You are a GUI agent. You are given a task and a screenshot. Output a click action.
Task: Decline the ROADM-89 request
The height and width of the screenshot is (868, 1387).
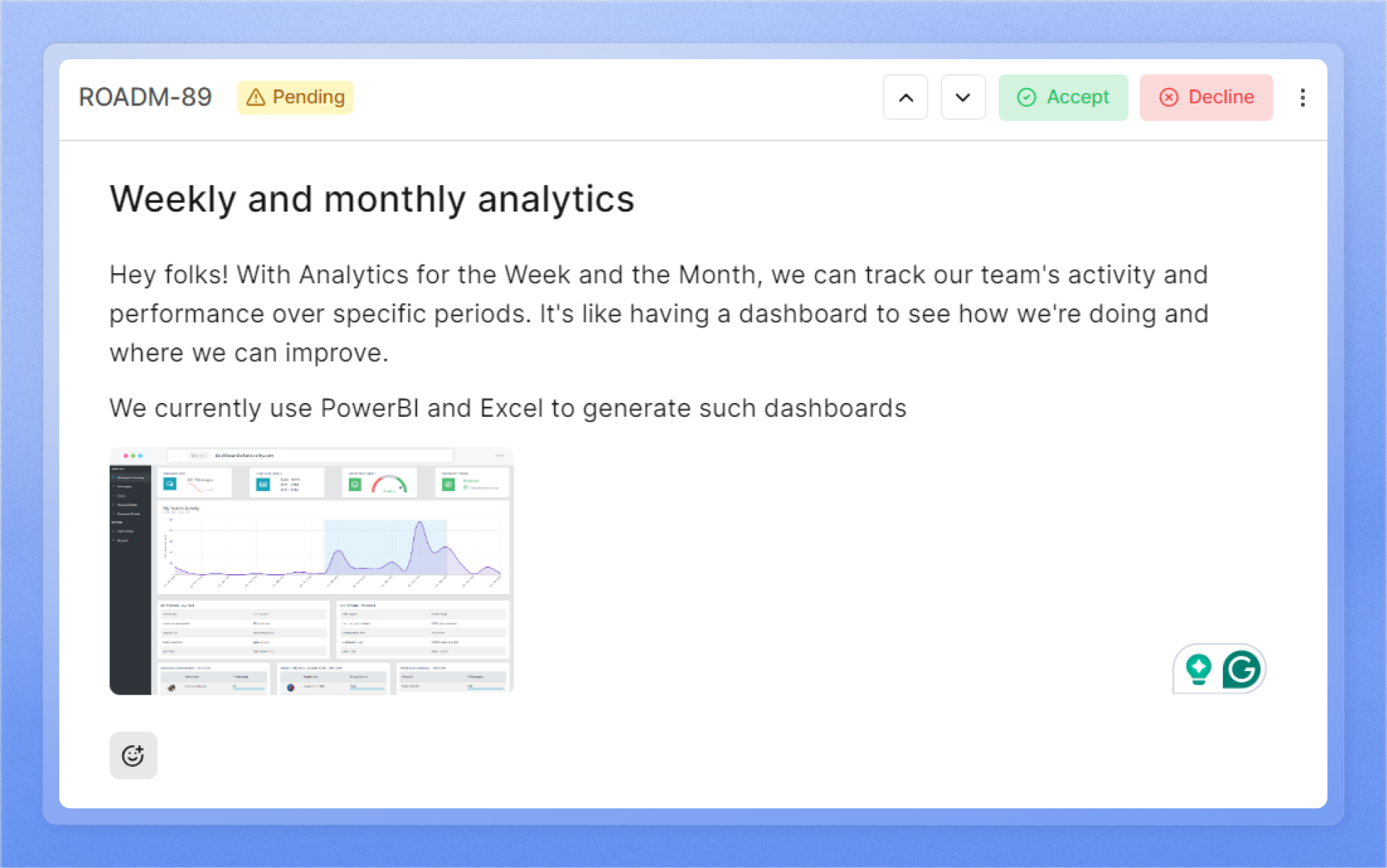1206,97
